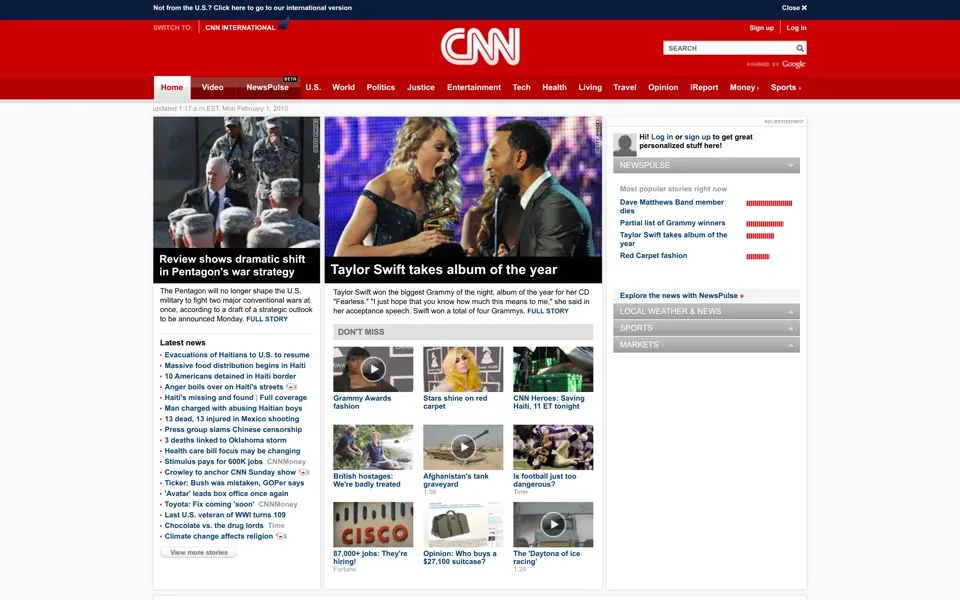The height and width of the screenshot is (600, 960).
Task: Click sign up link in personalized greeting
Action: 697,137
